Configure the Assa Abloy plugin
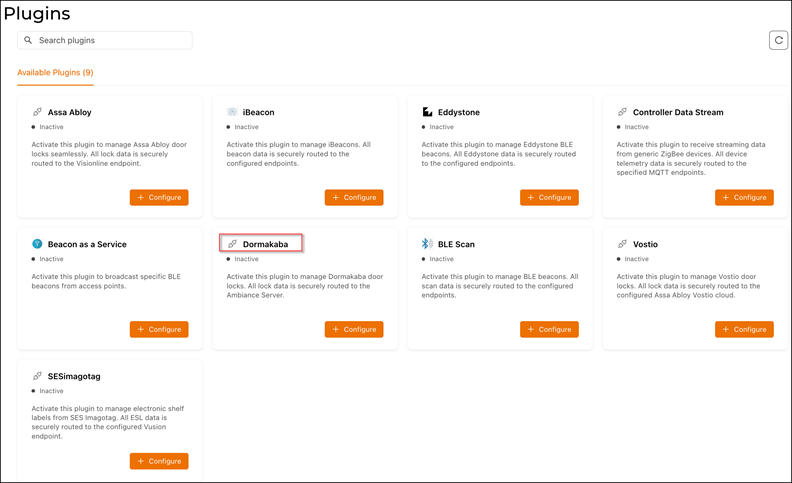This screenshot has width=792, height=483. (x=159, y=198)
